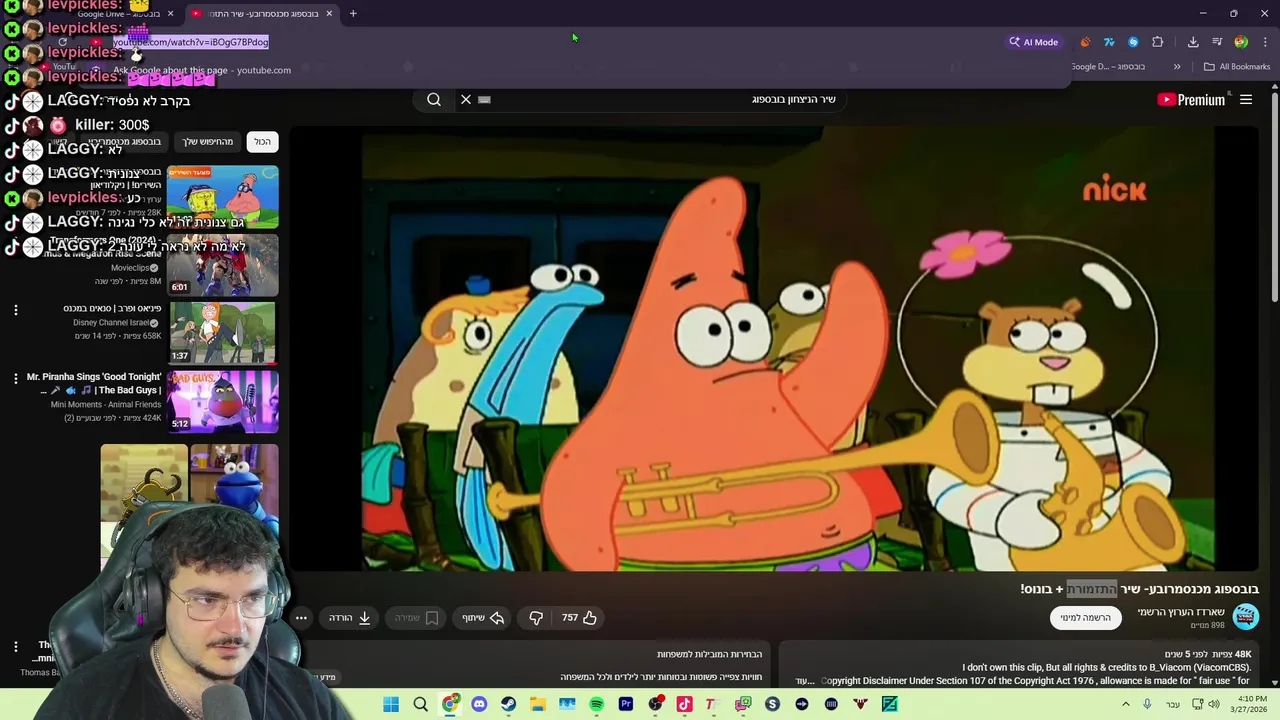
Task: Open the Transformers One Movieclips thumbnail
Action: (x=223, y=266)
